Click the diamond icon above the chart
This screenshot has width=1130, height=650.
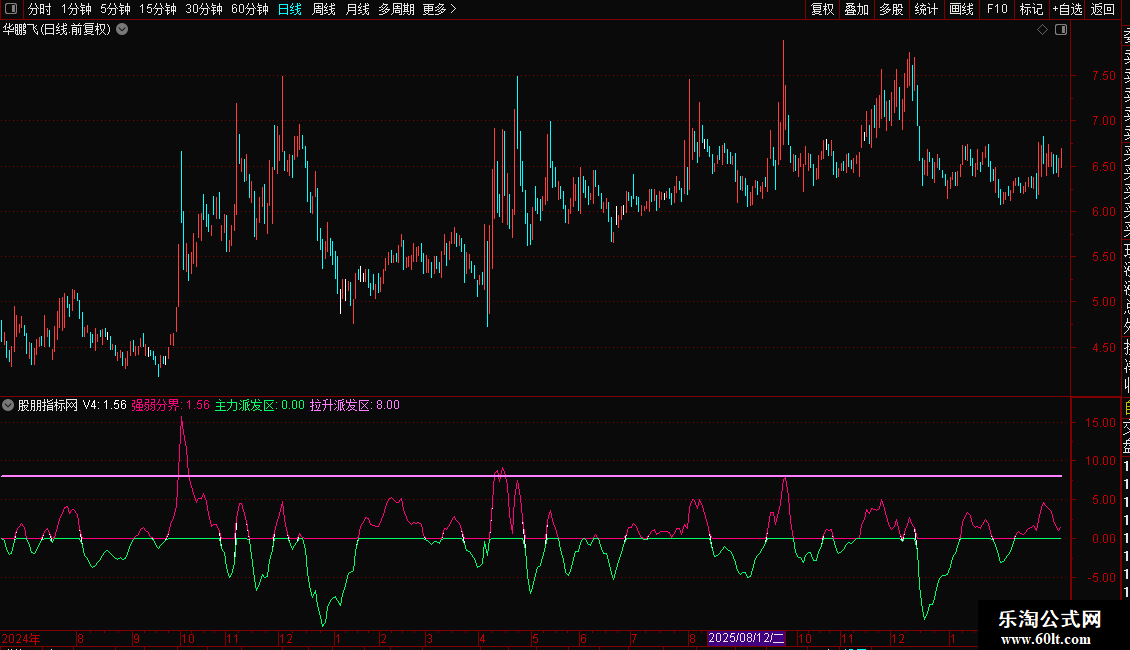click(x=1042, y=30)
